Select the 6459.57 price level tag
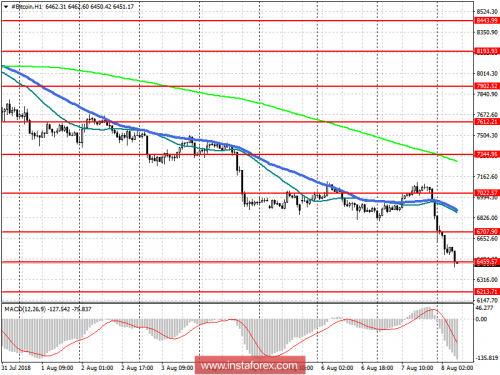The image size is (500, 375). click(x=487, y=262)
